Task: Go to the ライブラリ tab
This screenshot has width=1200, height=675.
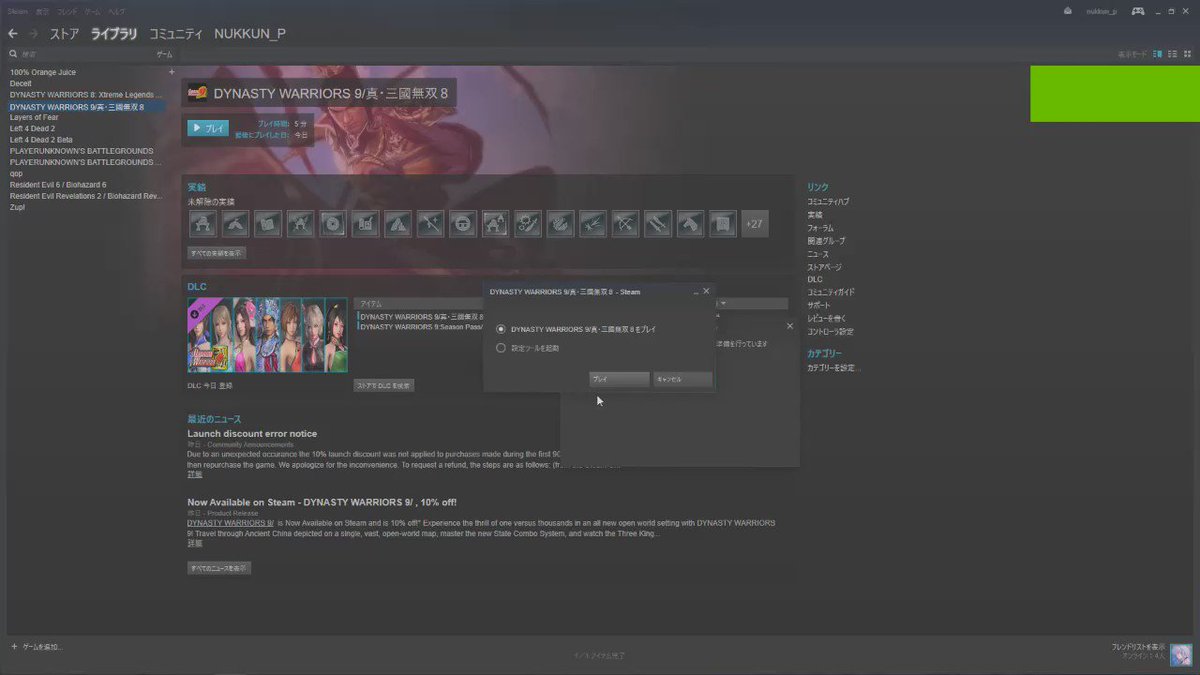Action: [x=114, y=34]
